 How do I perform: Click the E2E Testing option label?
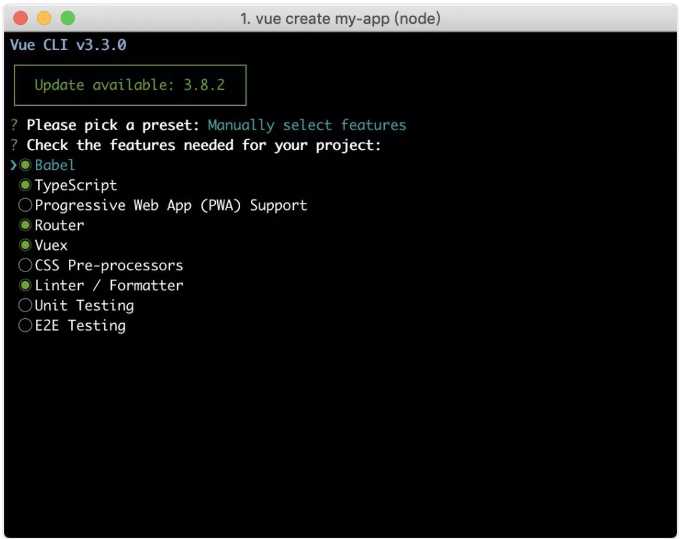click(80, 325)
